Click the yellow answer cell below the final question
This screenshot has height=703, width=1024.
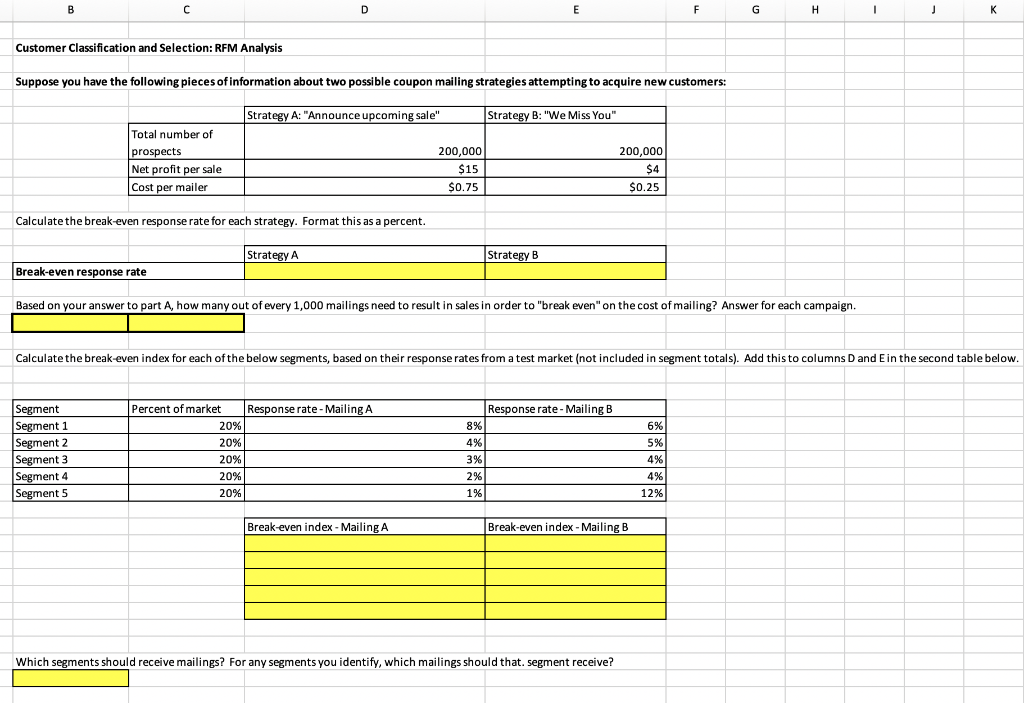click(69, 678)
